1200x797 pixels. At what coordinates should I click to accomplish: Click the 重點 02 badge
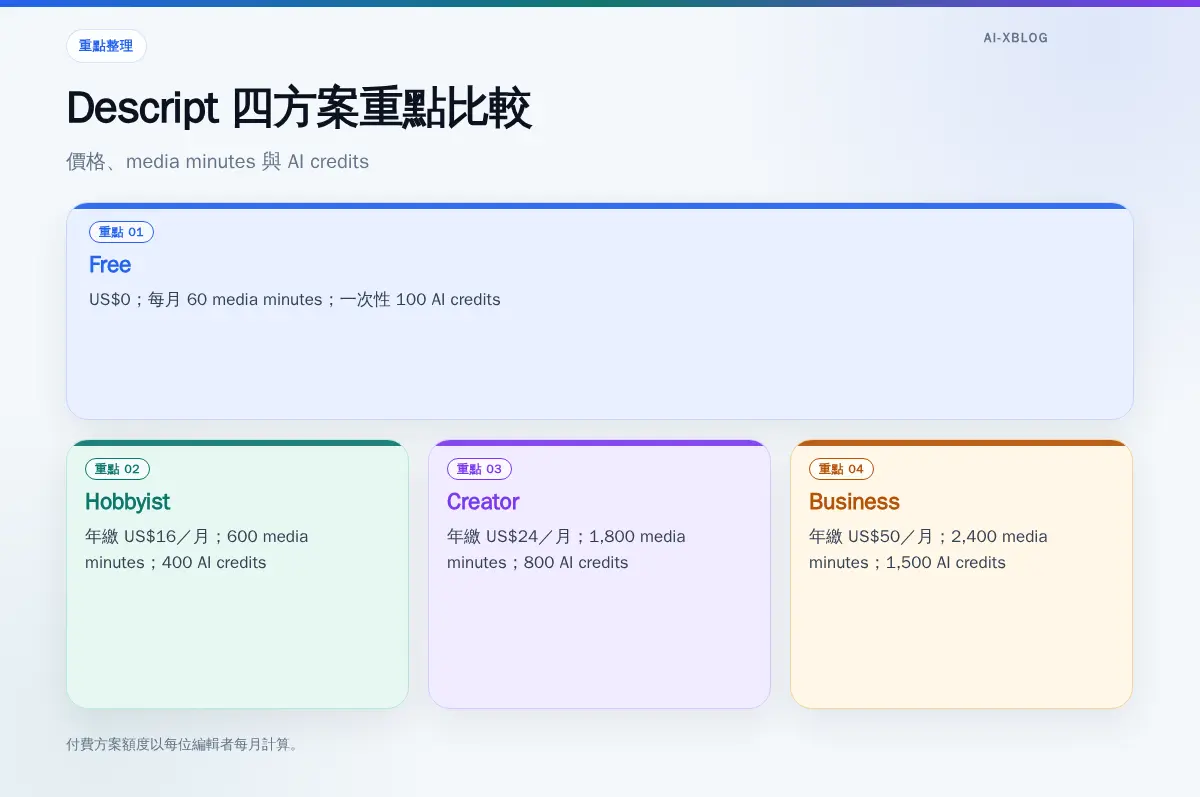[117, 469]
